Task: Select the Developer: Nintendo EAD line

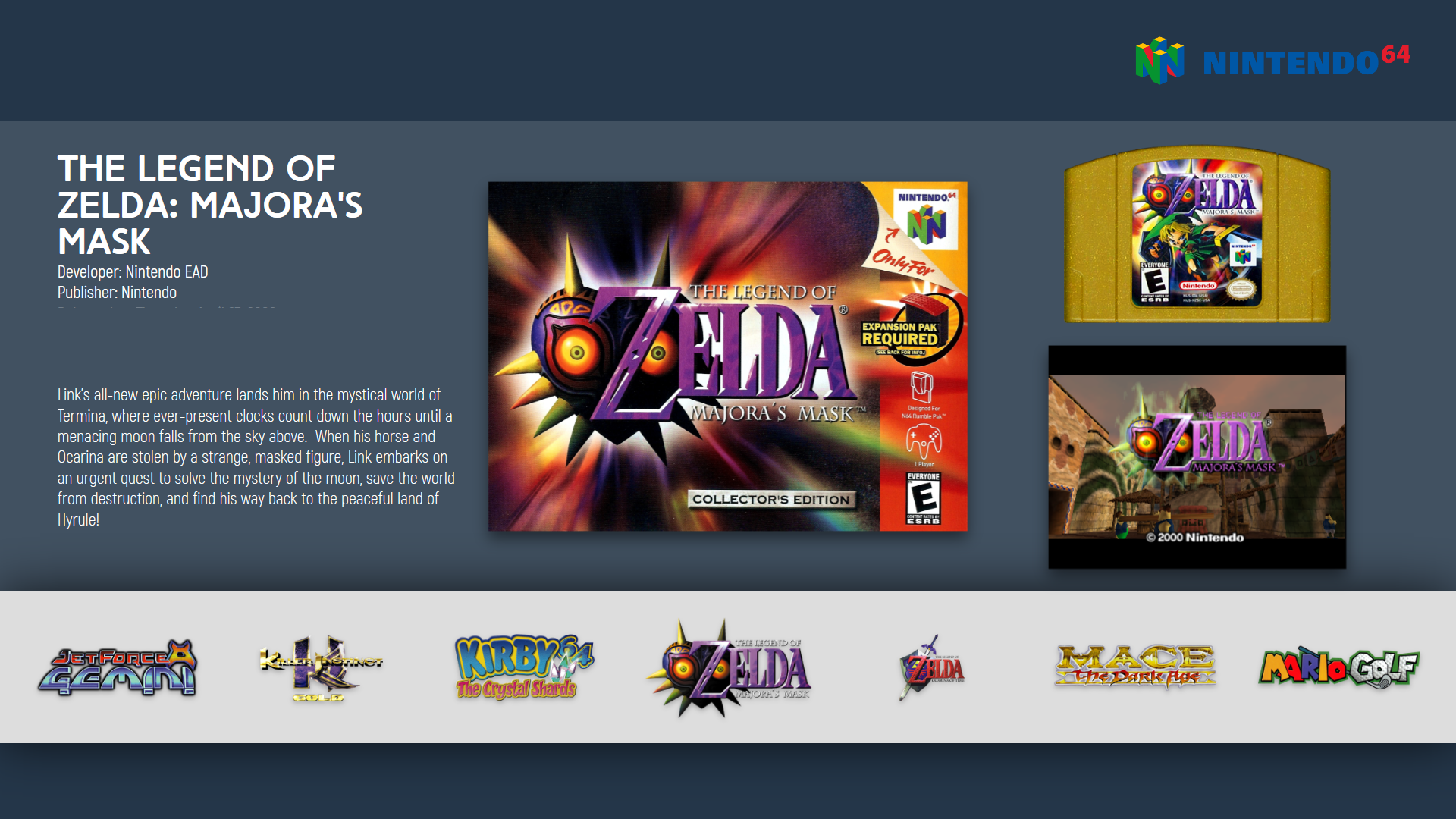Action: 133,271
